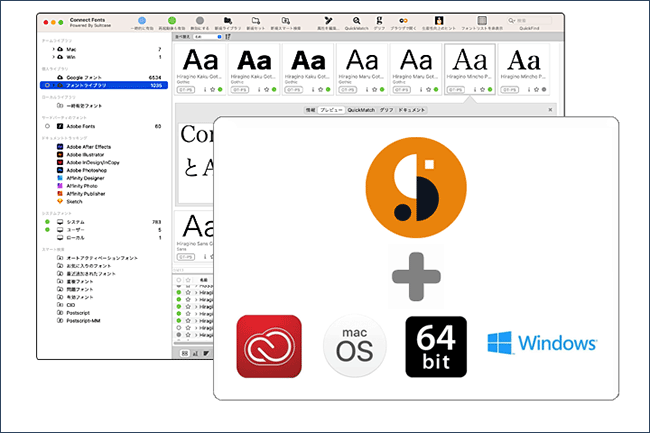Viewport: 650px width, 433px height.
Task: Select the highlighted Hiragino Mincho font card
Action: (x=470, y=69)
